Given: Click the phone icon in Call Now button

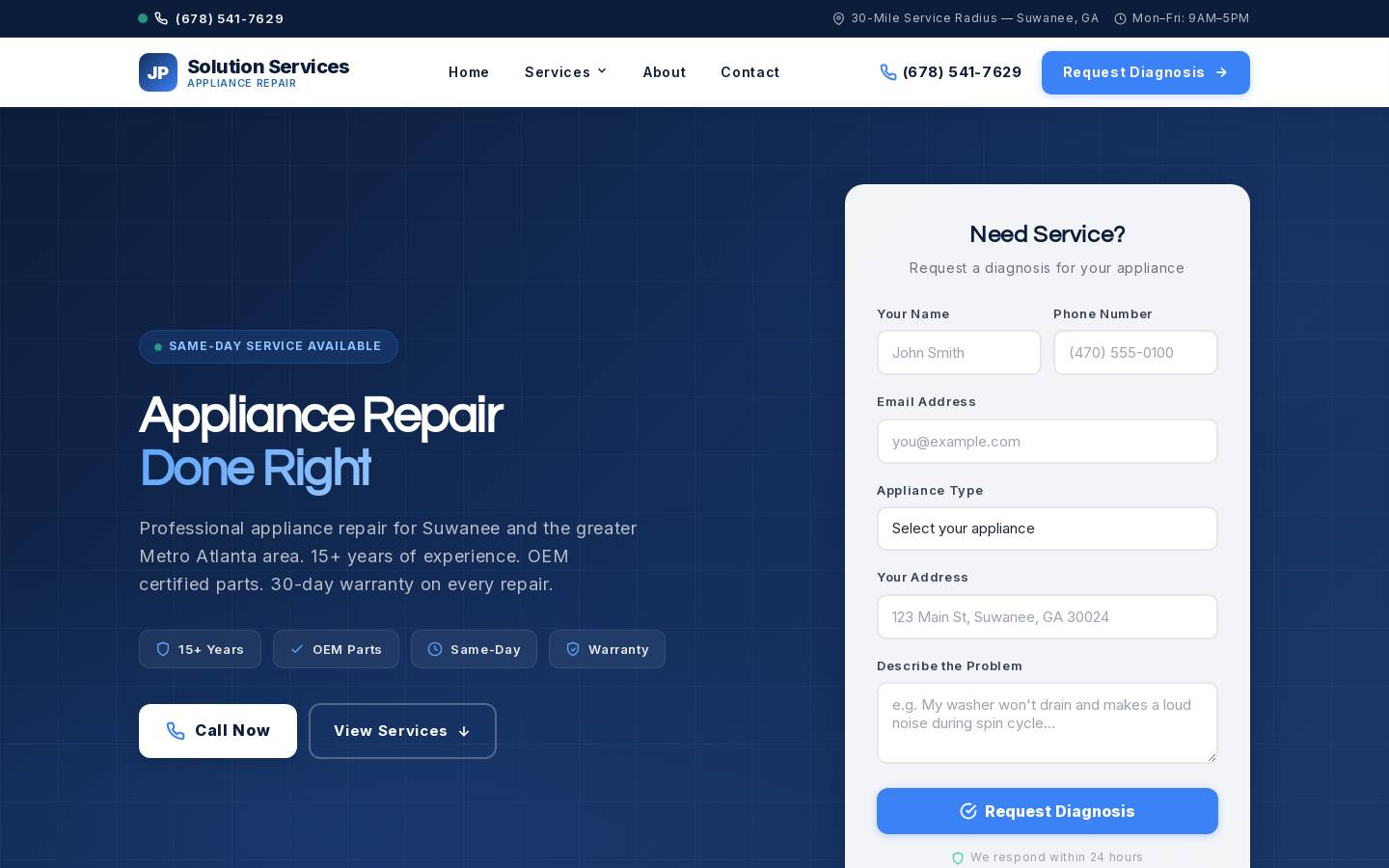Looking at the screenshot, I should [x=176, y=731].
